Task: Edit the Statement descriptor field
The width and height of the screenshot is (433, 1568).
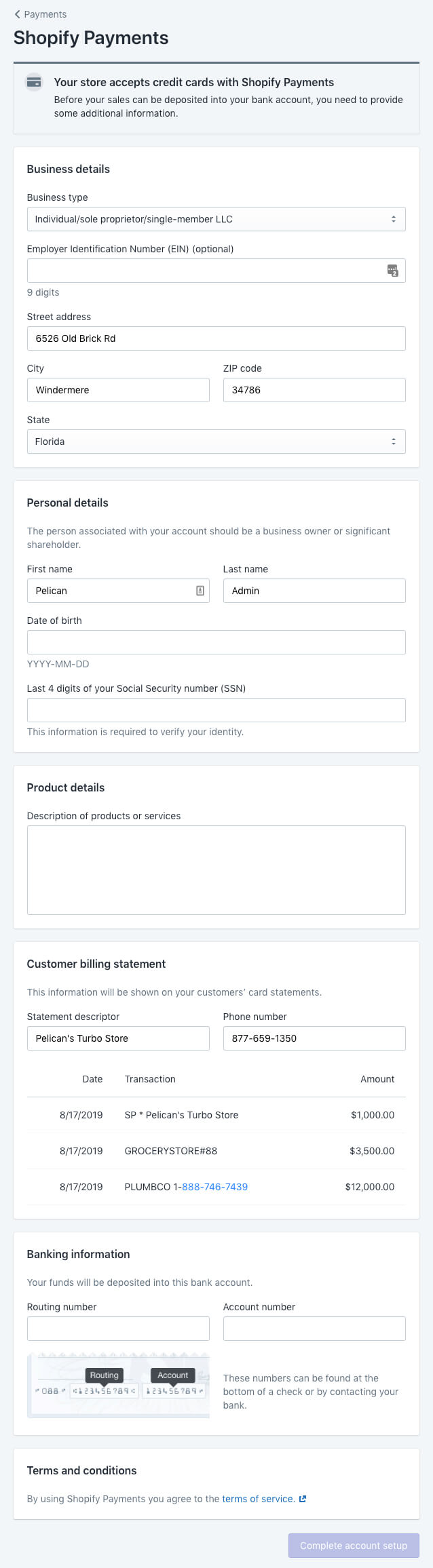Action: tap(118, 1038)
